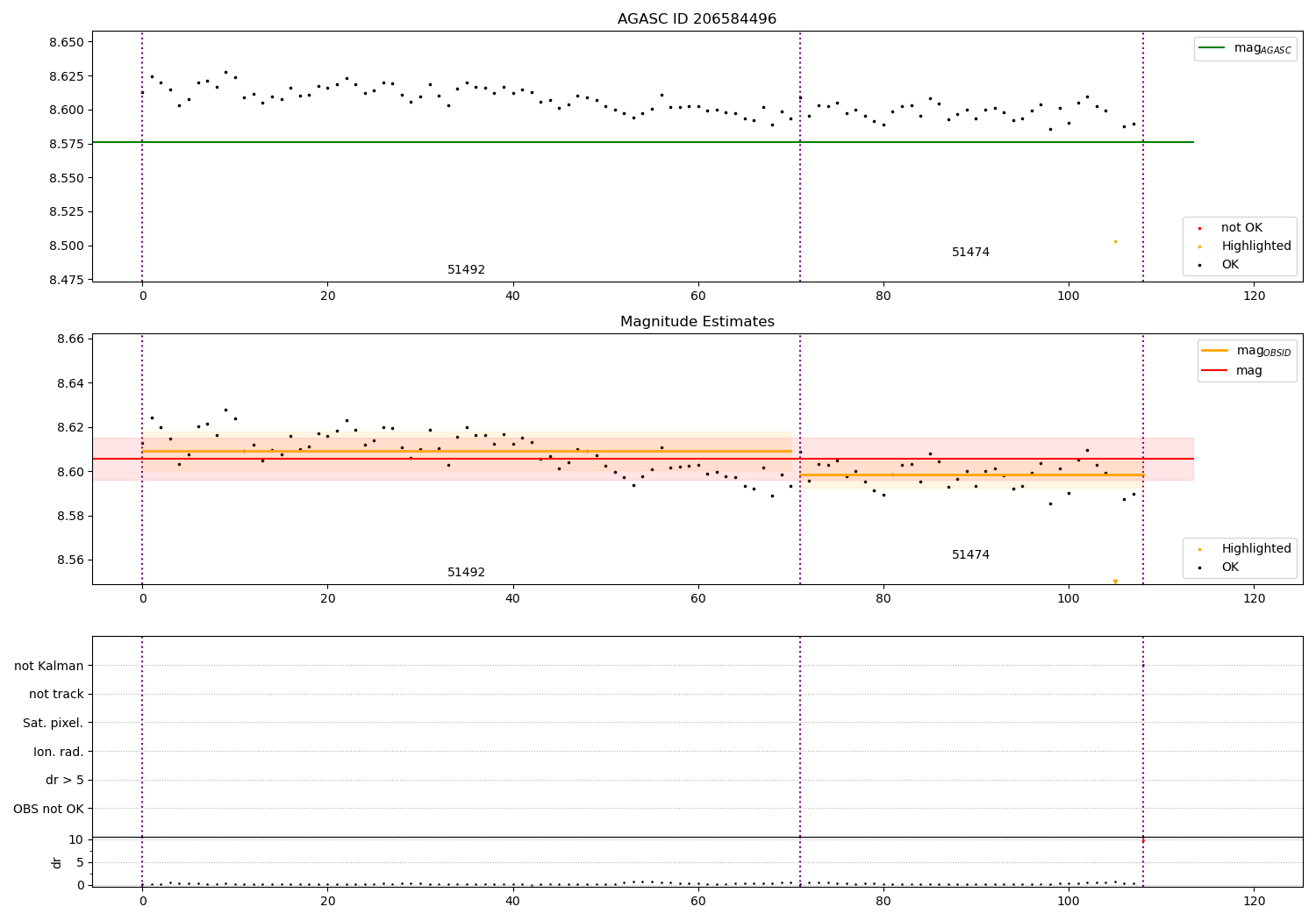Click the 'Ion. rad.' axis label
1316x921 pixels.
[59, 753]
